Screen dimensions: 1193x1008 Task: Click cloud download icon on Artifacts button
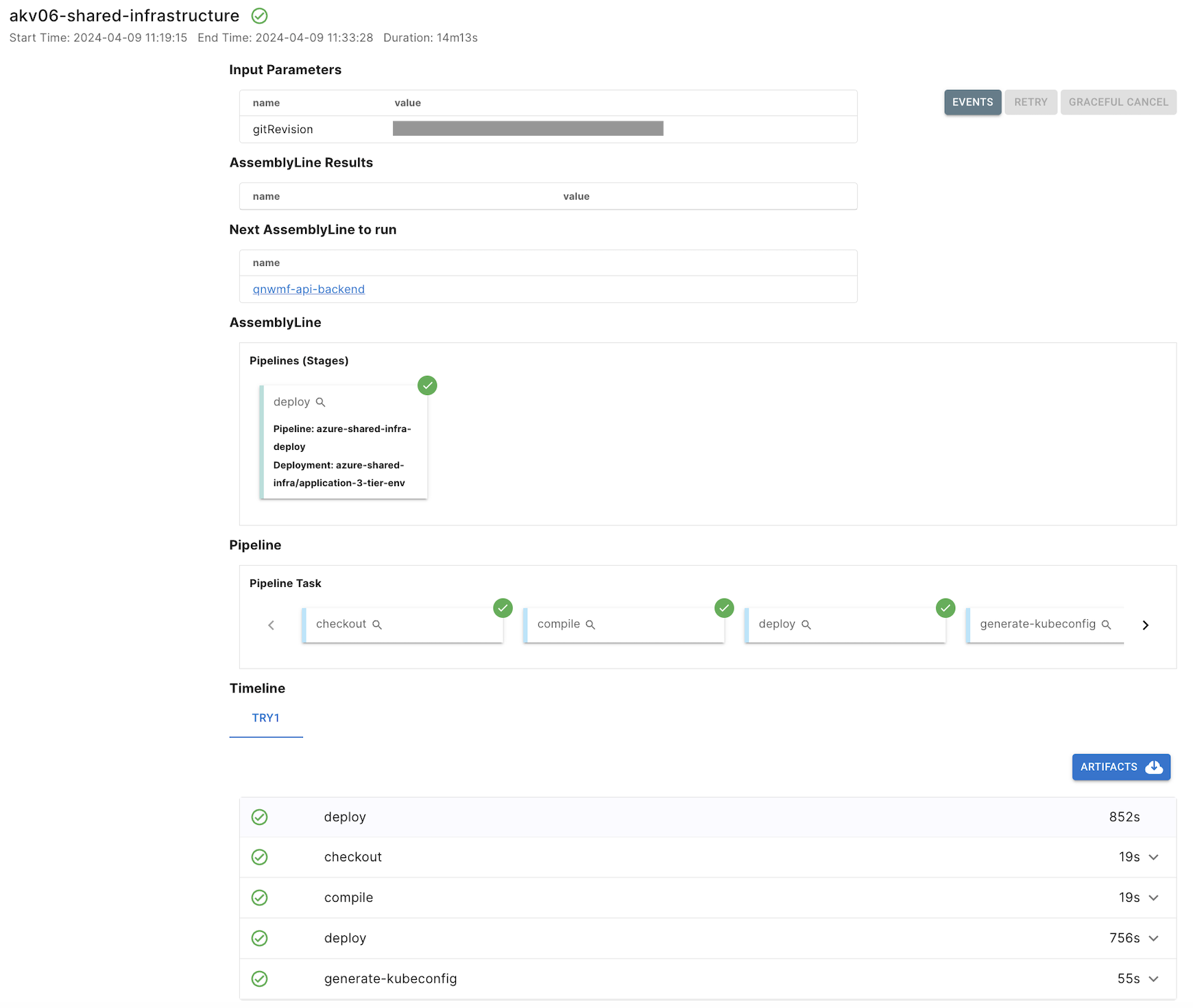pos(1154,767)
